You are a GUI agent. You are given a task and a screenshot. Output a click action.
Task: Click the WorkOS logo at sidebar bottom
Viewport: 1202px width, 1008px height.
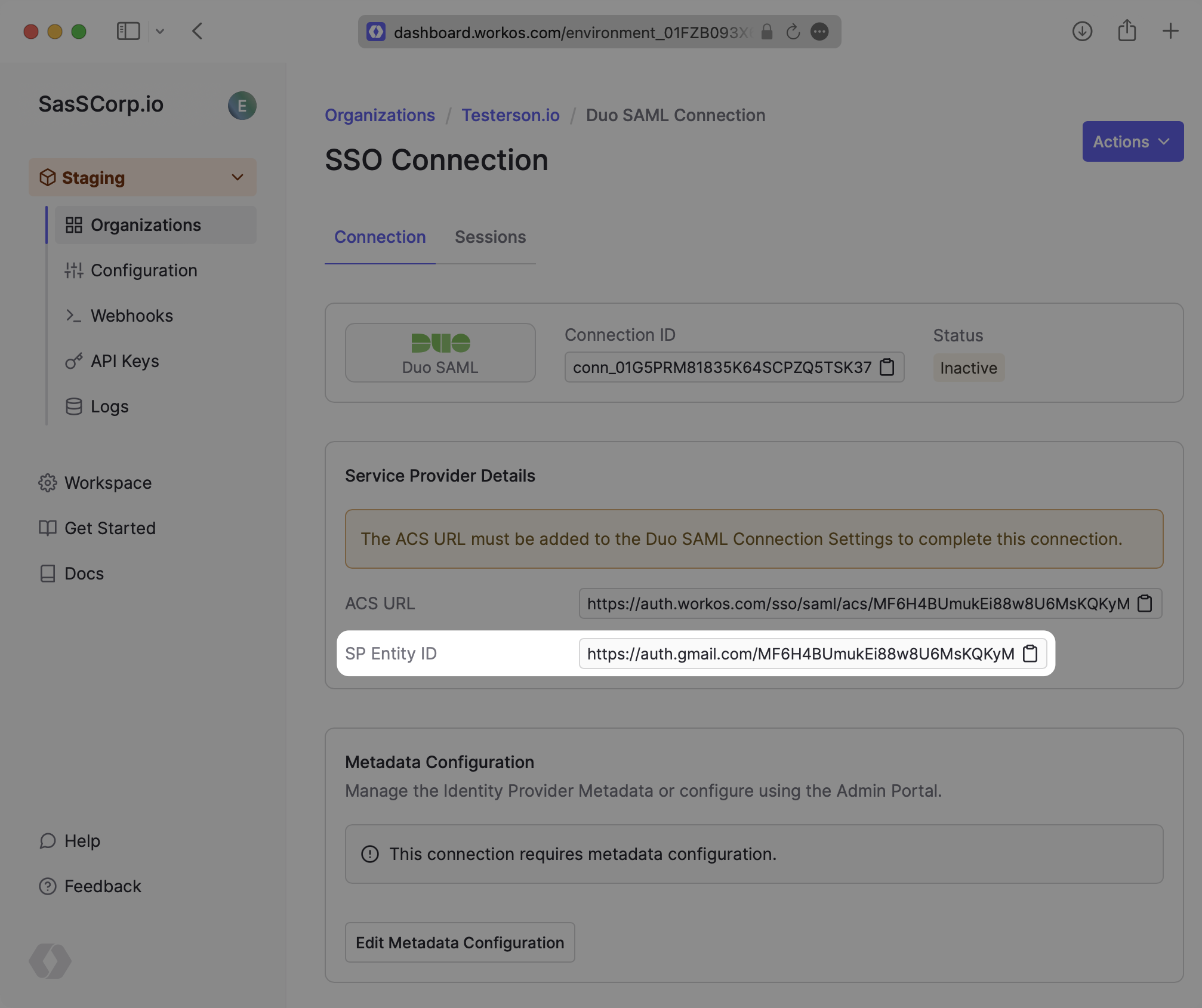click(50, 961)
